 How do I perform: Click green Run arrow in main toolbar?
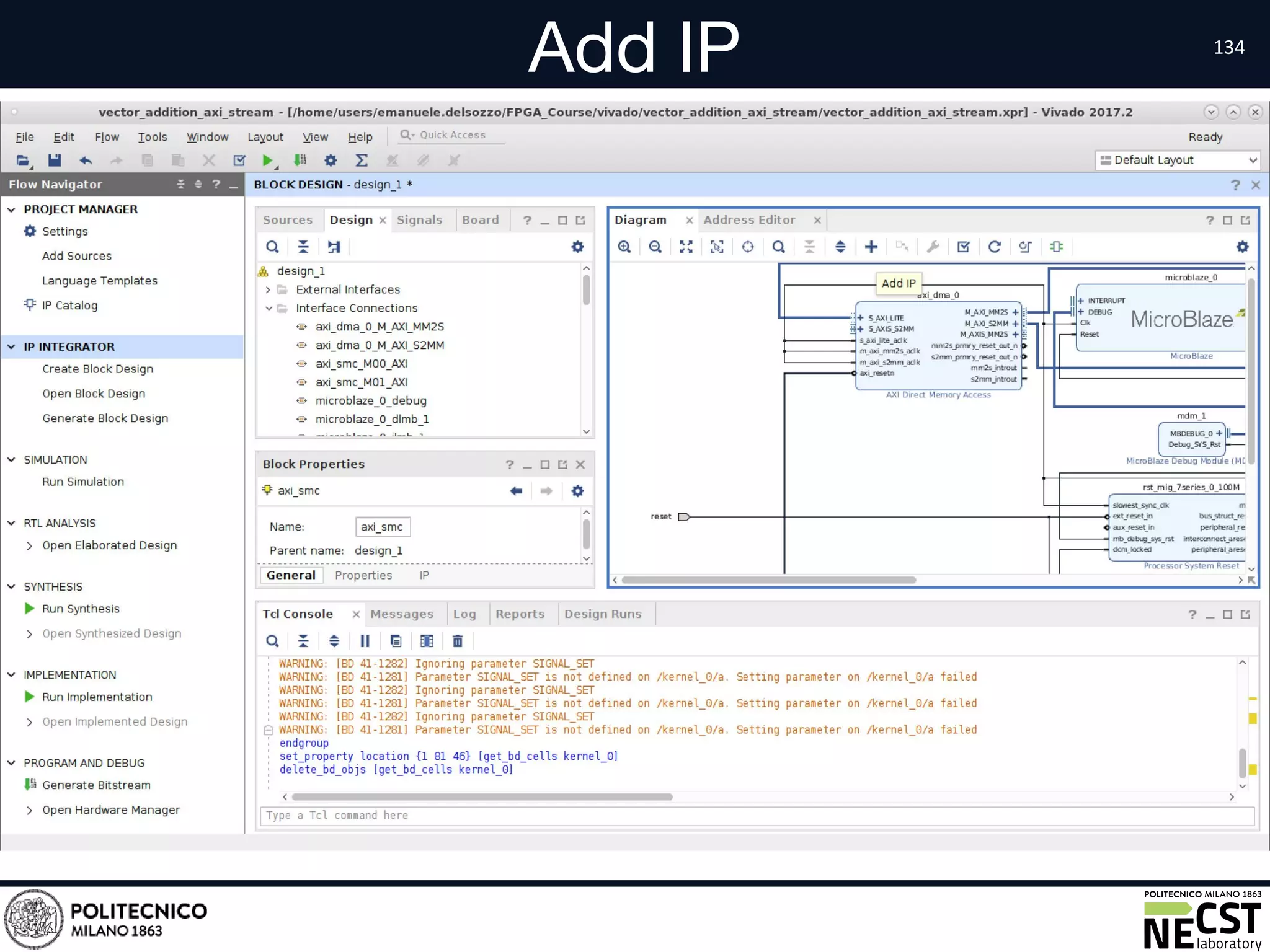[268, 161]
